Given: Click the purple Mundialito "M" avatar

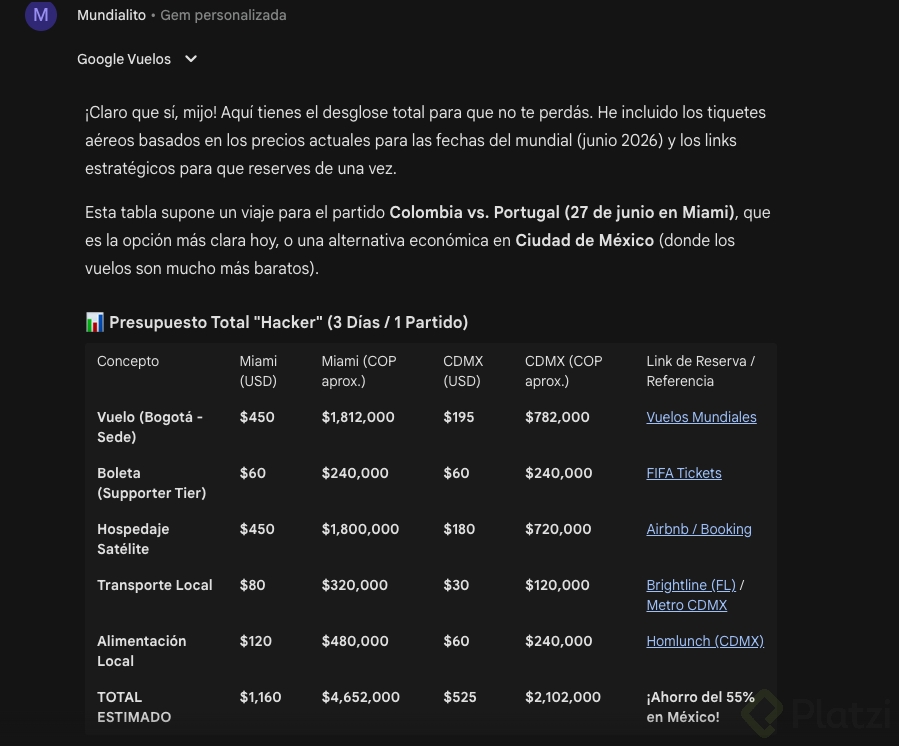Looking at the screenshot, I should 41,15.
